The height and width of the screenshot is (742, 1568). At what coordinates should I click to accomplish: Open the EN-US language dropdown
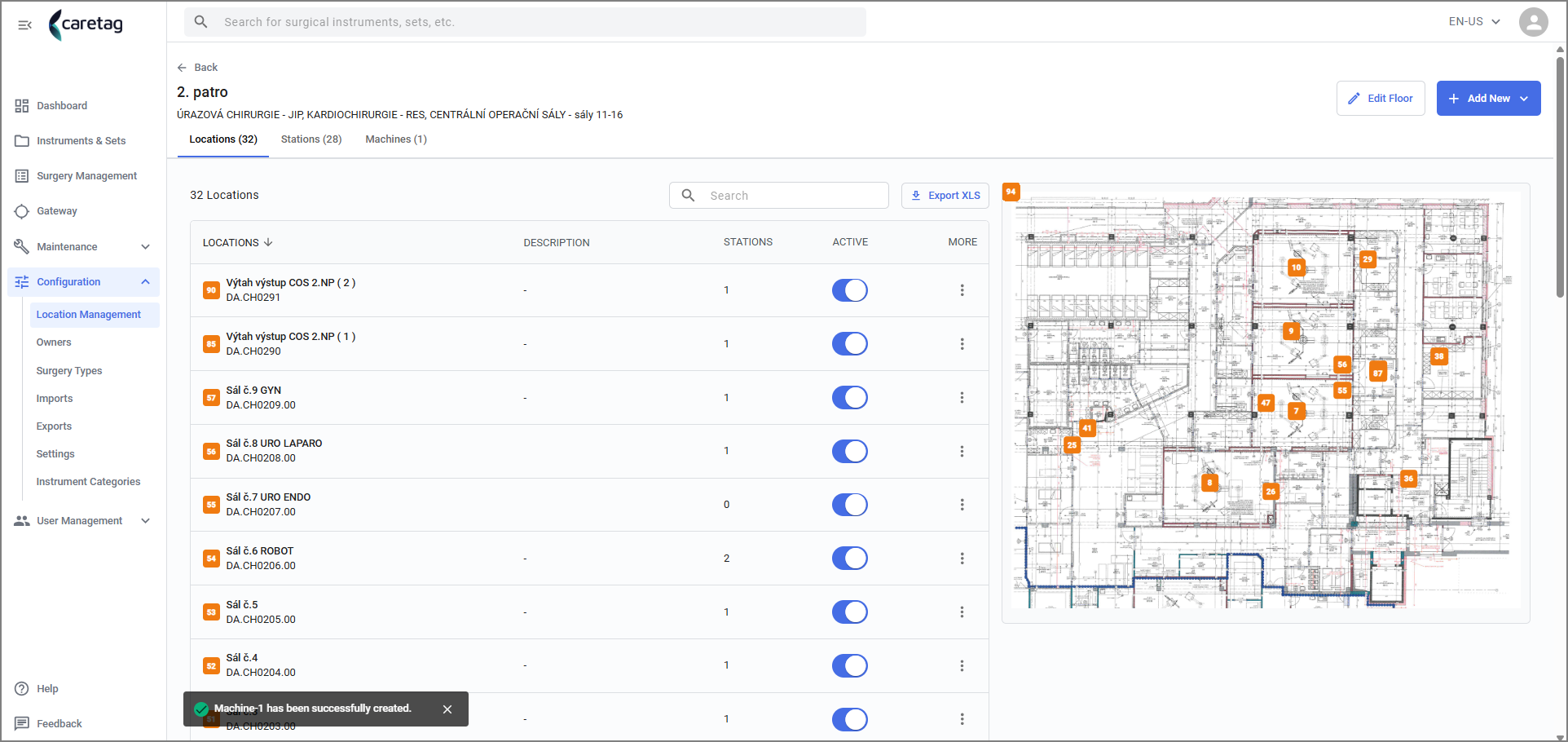coord(1474,22)
